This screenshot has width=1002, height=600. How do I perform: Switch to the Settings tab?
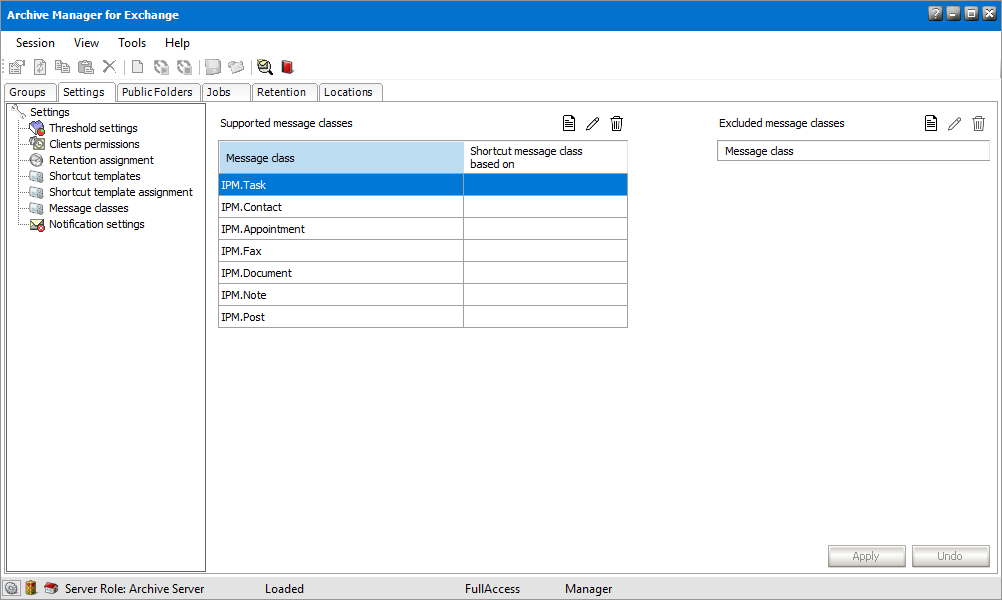pyautogui.click(x=86, y=92)
